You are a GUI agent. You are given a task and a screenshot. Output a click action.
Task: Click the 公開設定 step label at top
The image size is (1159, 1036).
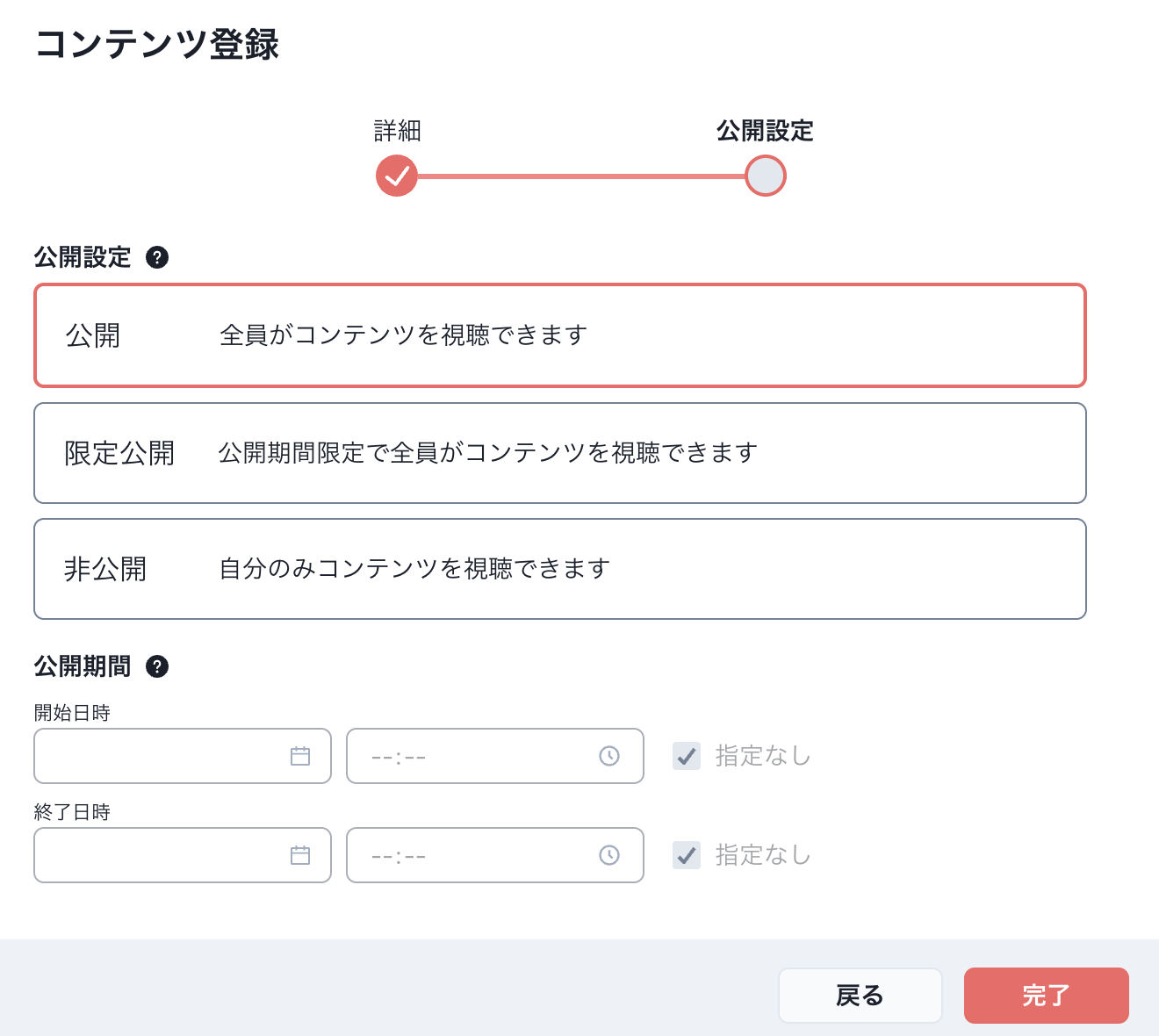click(x=766, y=132)
